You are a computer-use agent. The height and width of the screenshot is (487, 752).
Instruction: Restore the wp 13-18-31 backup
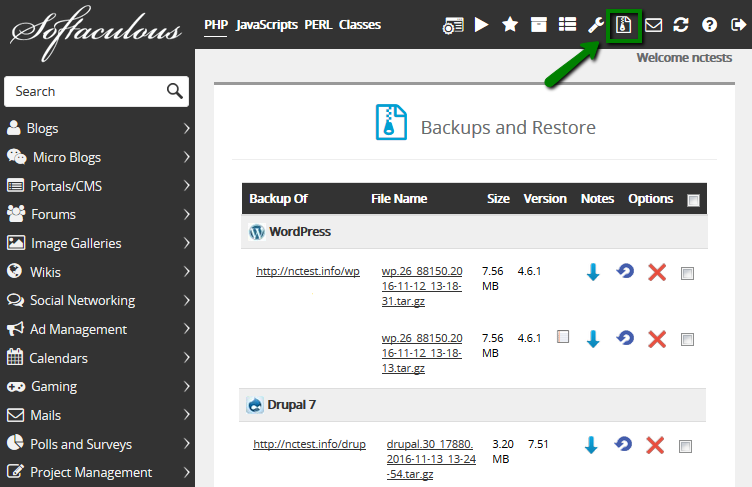point(625,272)
